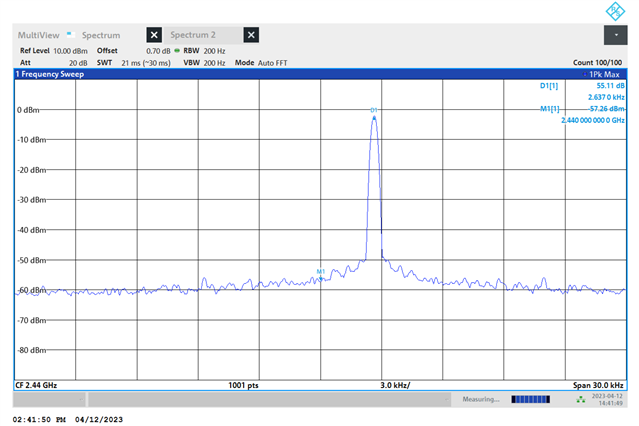Click the green network status icon
The image size is (639, 426).
(x=581, y=400)
